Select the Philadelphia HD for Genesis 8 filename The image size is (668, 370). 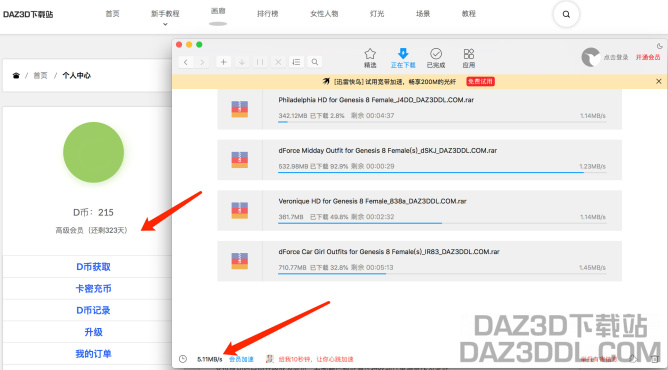tap(376, 100)
